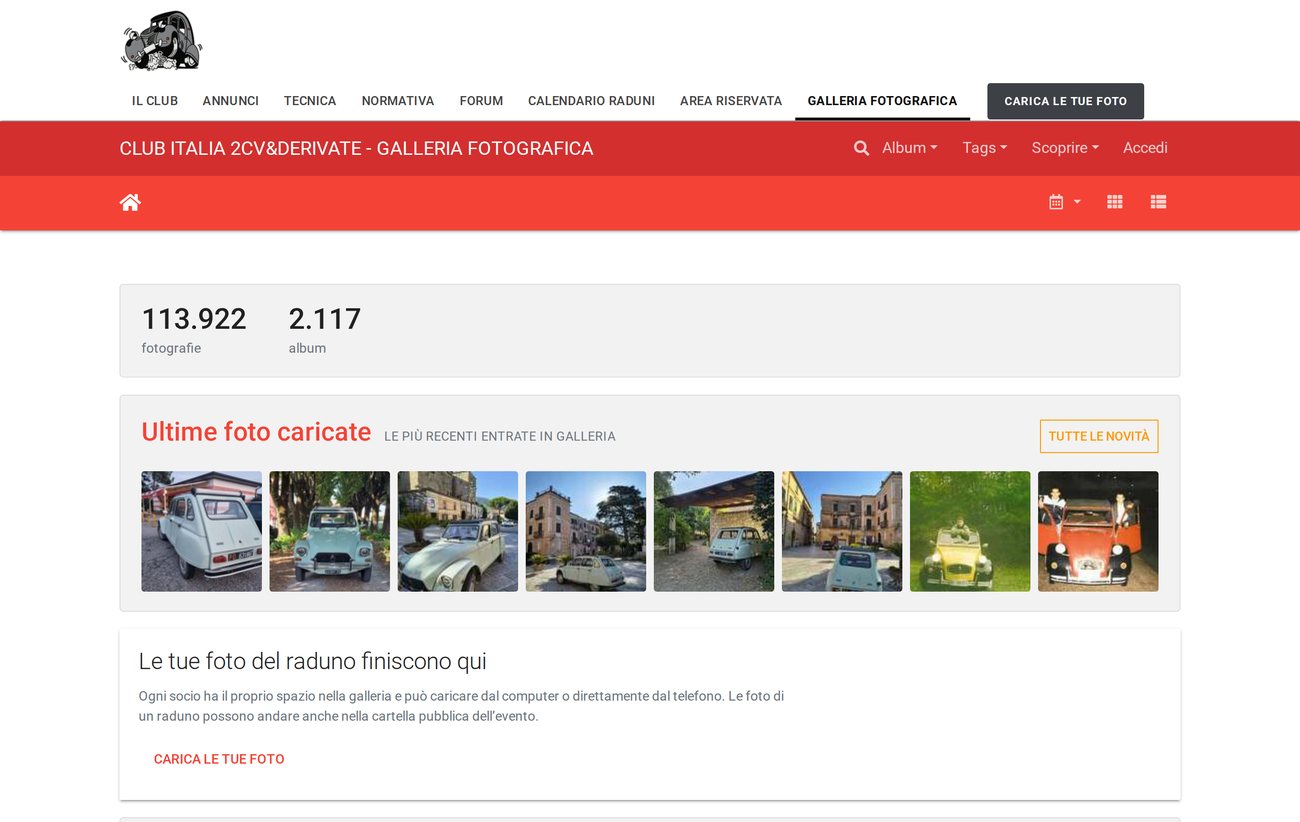Open thumbnail of the red 2CV at night

coord(1097,531)
